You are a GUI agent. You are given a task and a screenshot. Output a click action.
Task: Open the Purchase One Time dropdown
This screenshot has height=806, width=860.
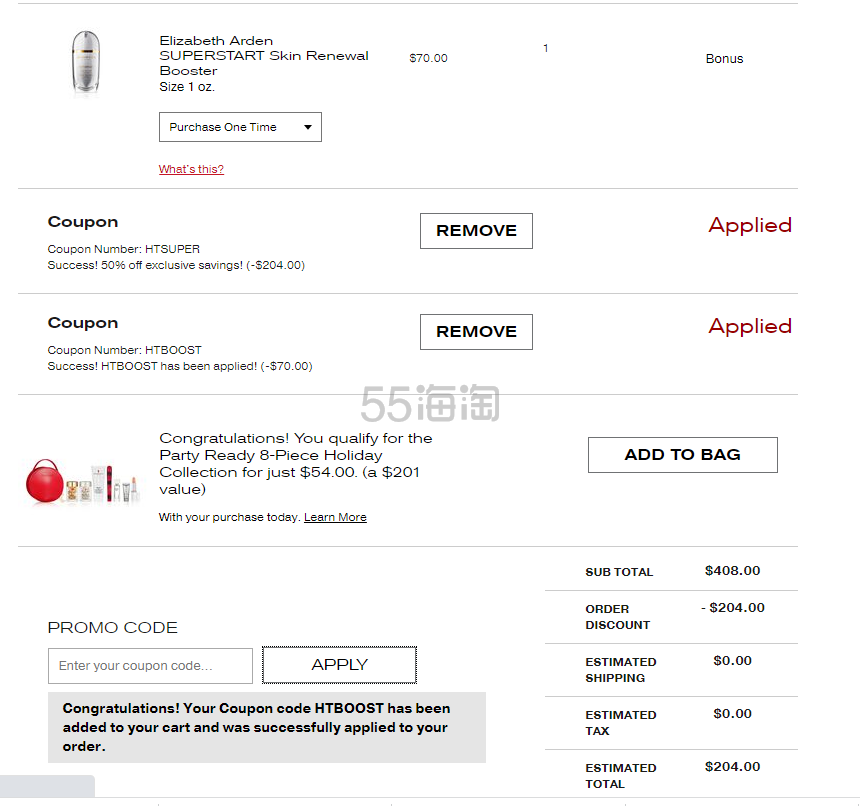pyautogui.click(x=240, y=127)
